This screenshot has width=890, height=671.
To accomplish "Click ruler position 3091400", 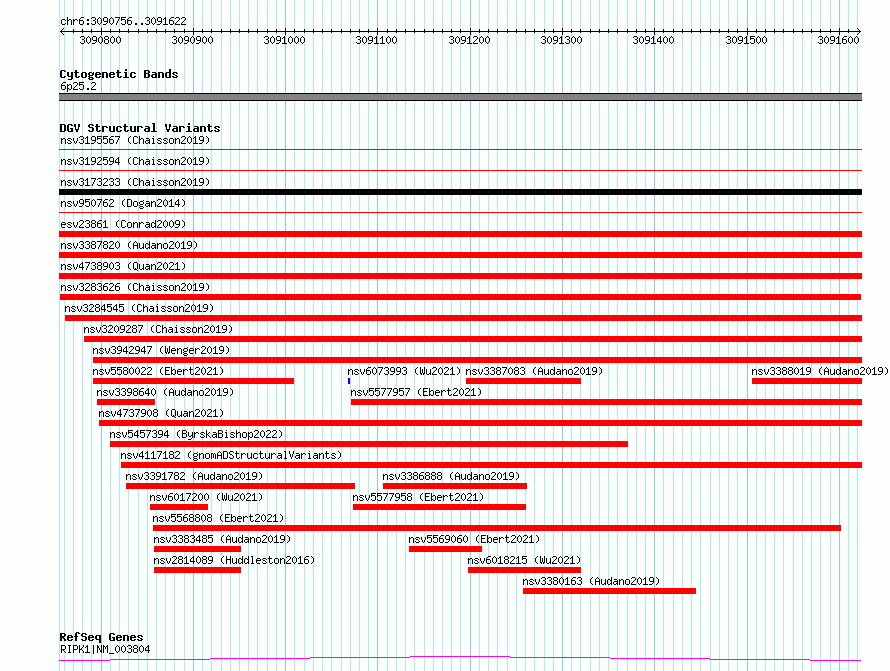I will tap(653, 40).
